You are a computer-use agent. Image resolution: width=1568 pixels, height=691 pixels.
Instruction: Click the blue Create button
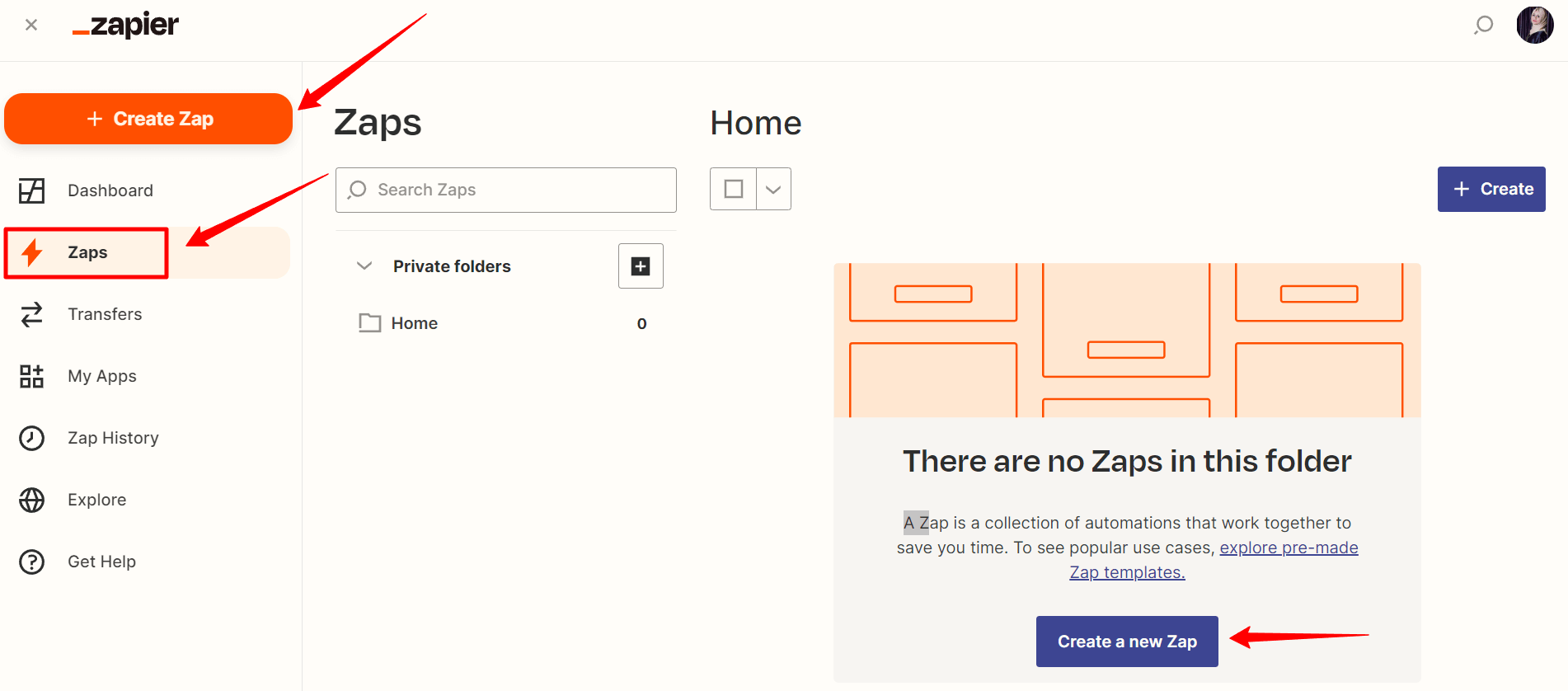(x=1491, y=189)
